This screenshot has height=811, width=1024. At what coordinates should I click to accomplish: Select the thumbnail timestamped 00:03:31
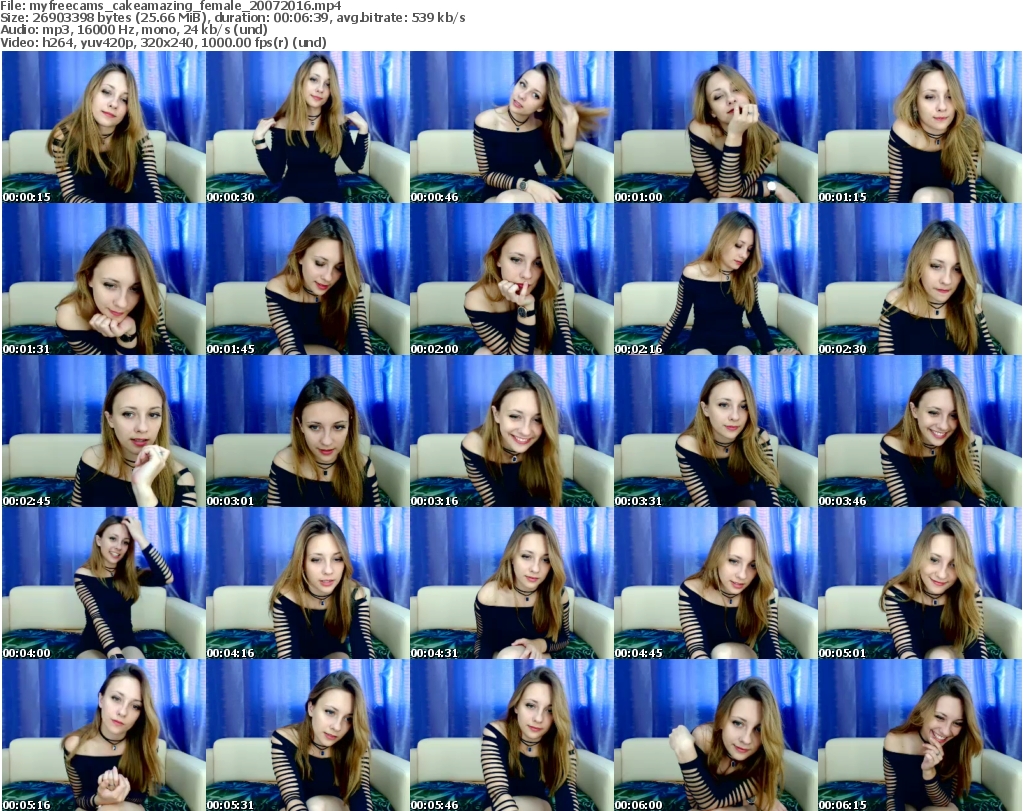(x=715, y=431)
